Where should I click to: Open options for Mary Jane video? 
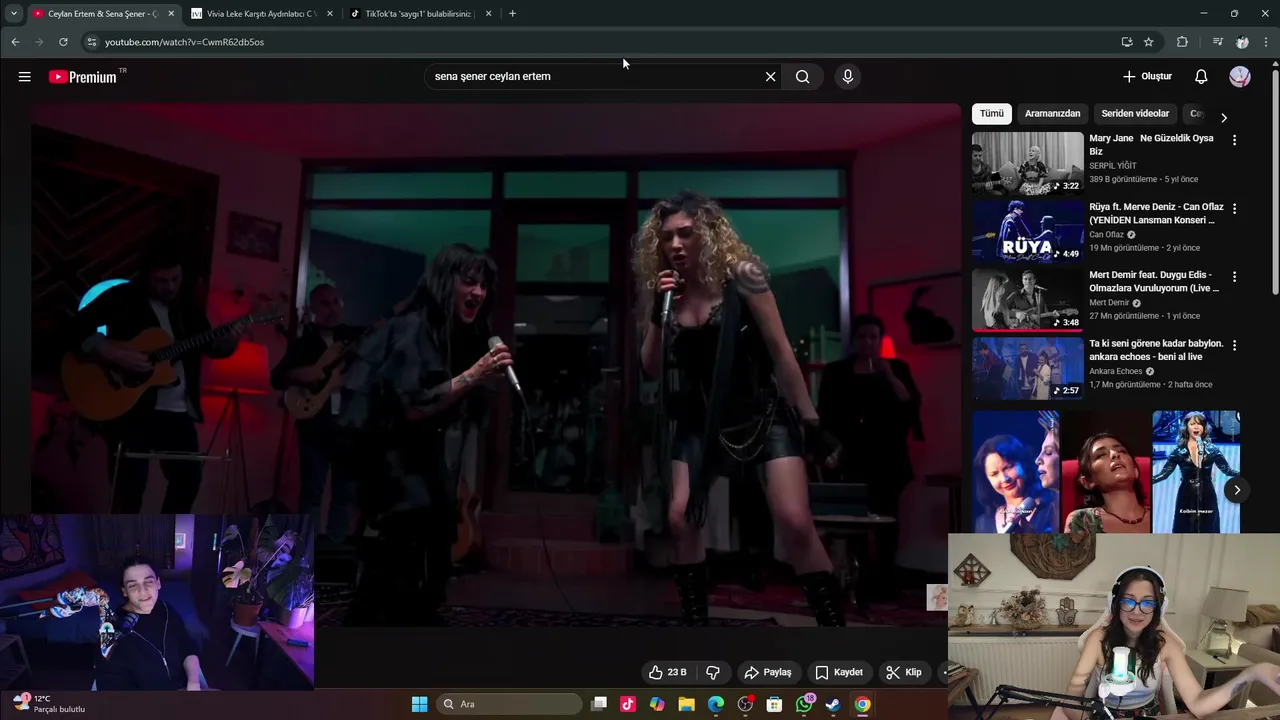point(1234,140)
